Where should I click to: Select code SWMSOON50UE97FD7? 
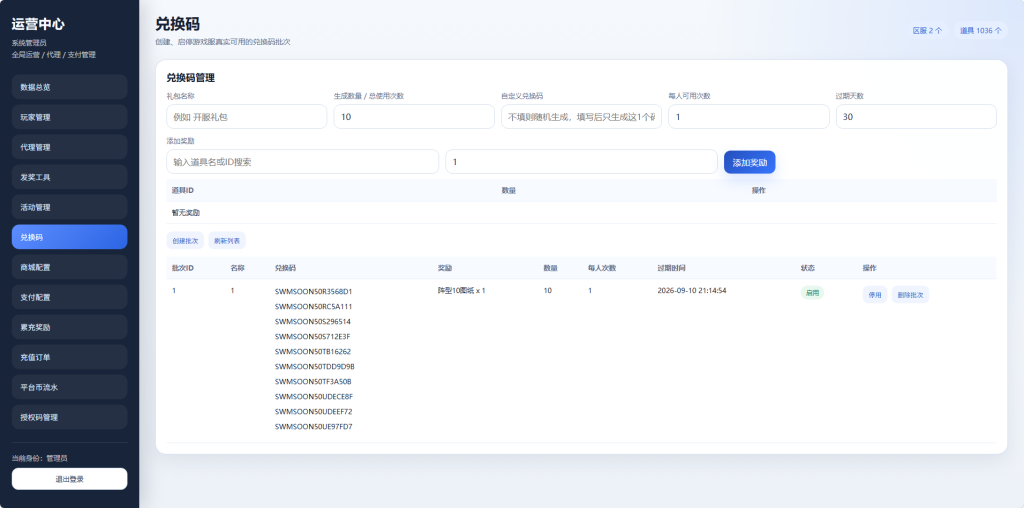point(313,426)
